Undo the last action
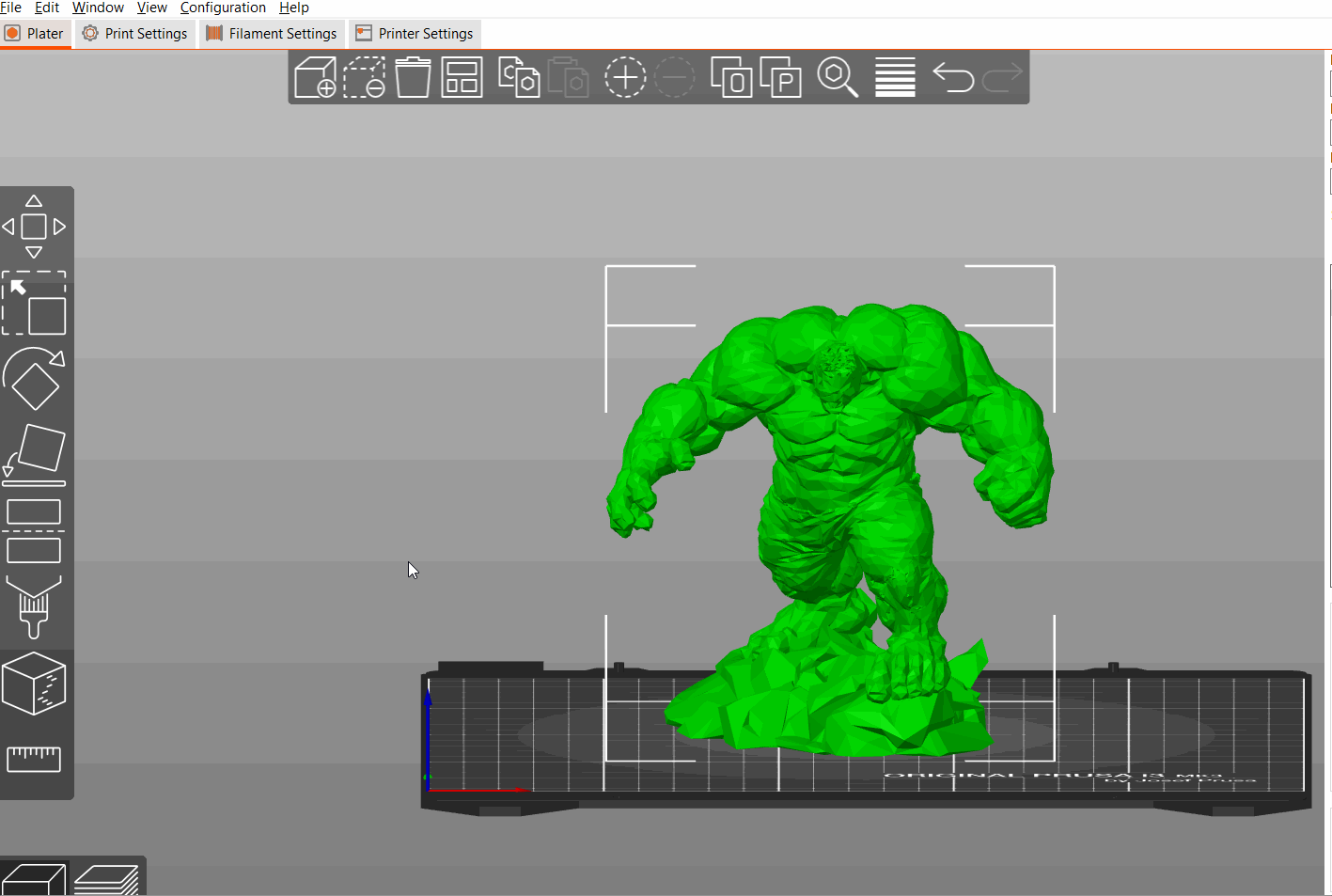Viewport: 1332px width, 896px height. point(953,77)
